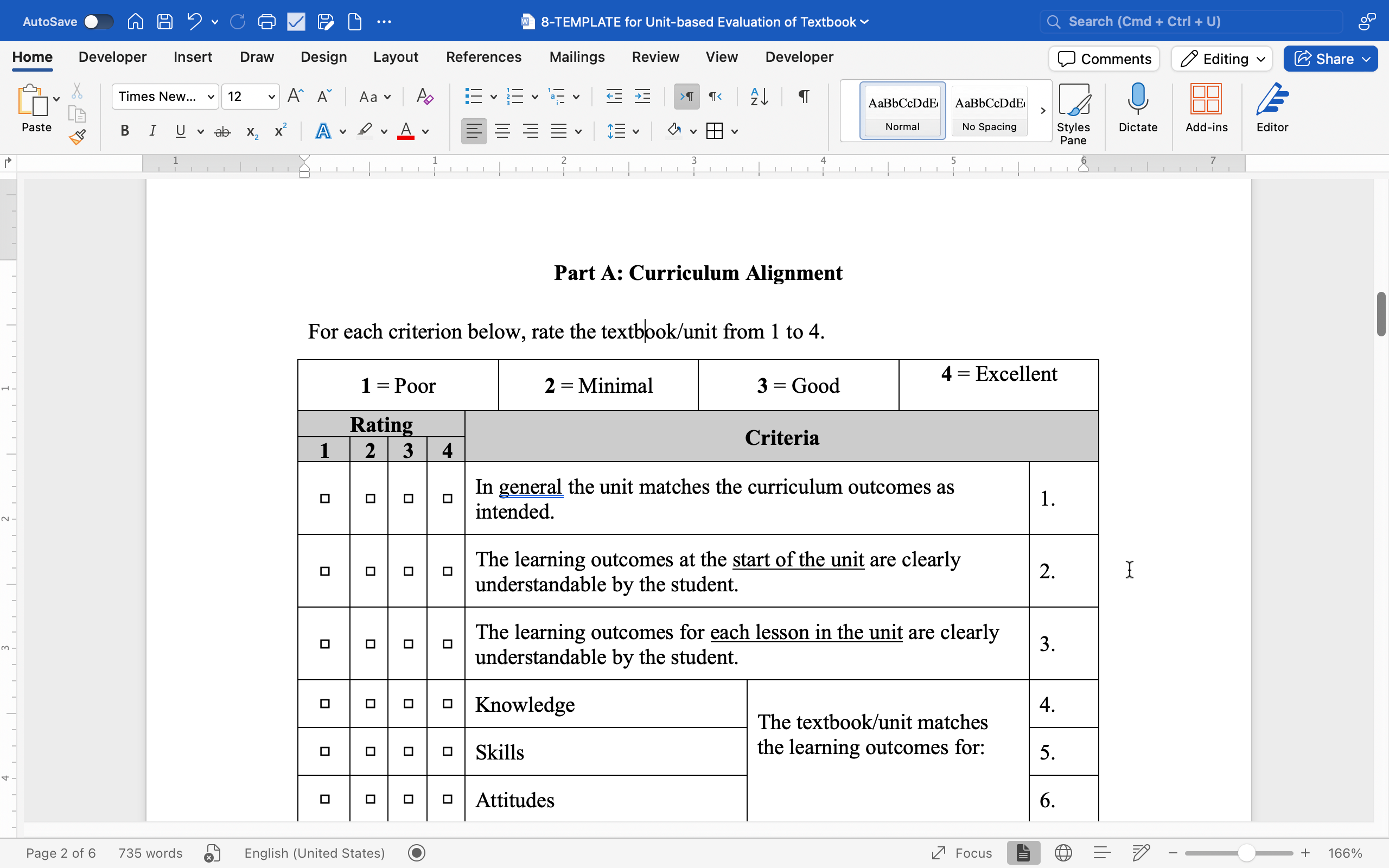Viewport: 1389px width, 868px height.
Task: Toggle the show paragraph marks icon
Action: point(804,97)
